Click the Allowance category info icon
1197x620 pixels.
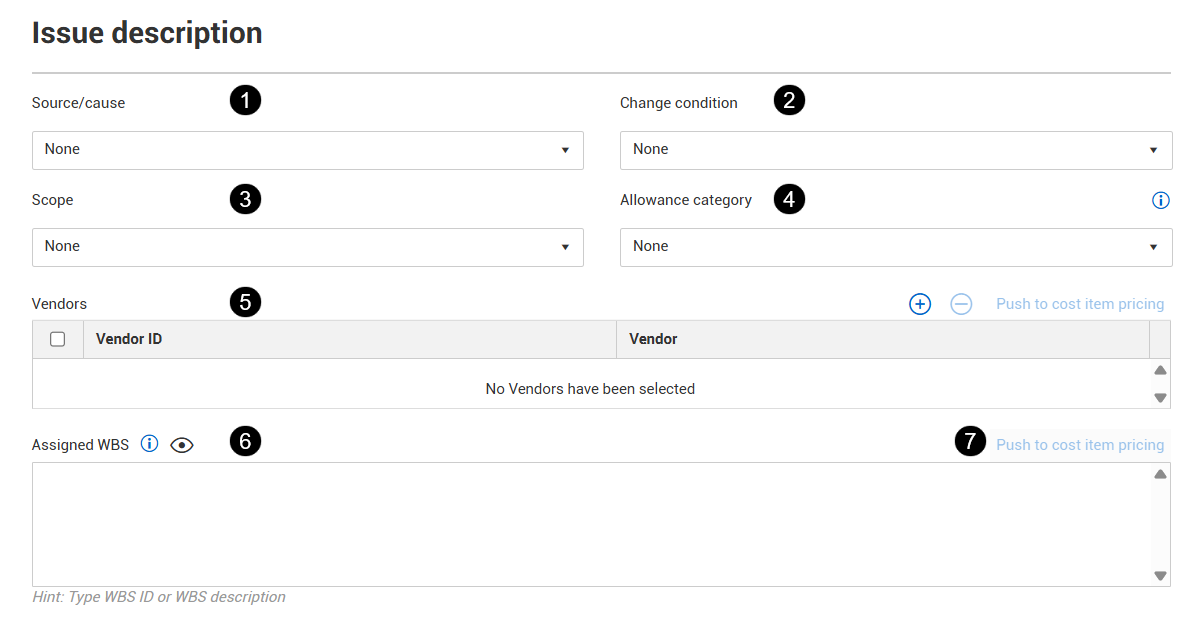point(1160,200)
